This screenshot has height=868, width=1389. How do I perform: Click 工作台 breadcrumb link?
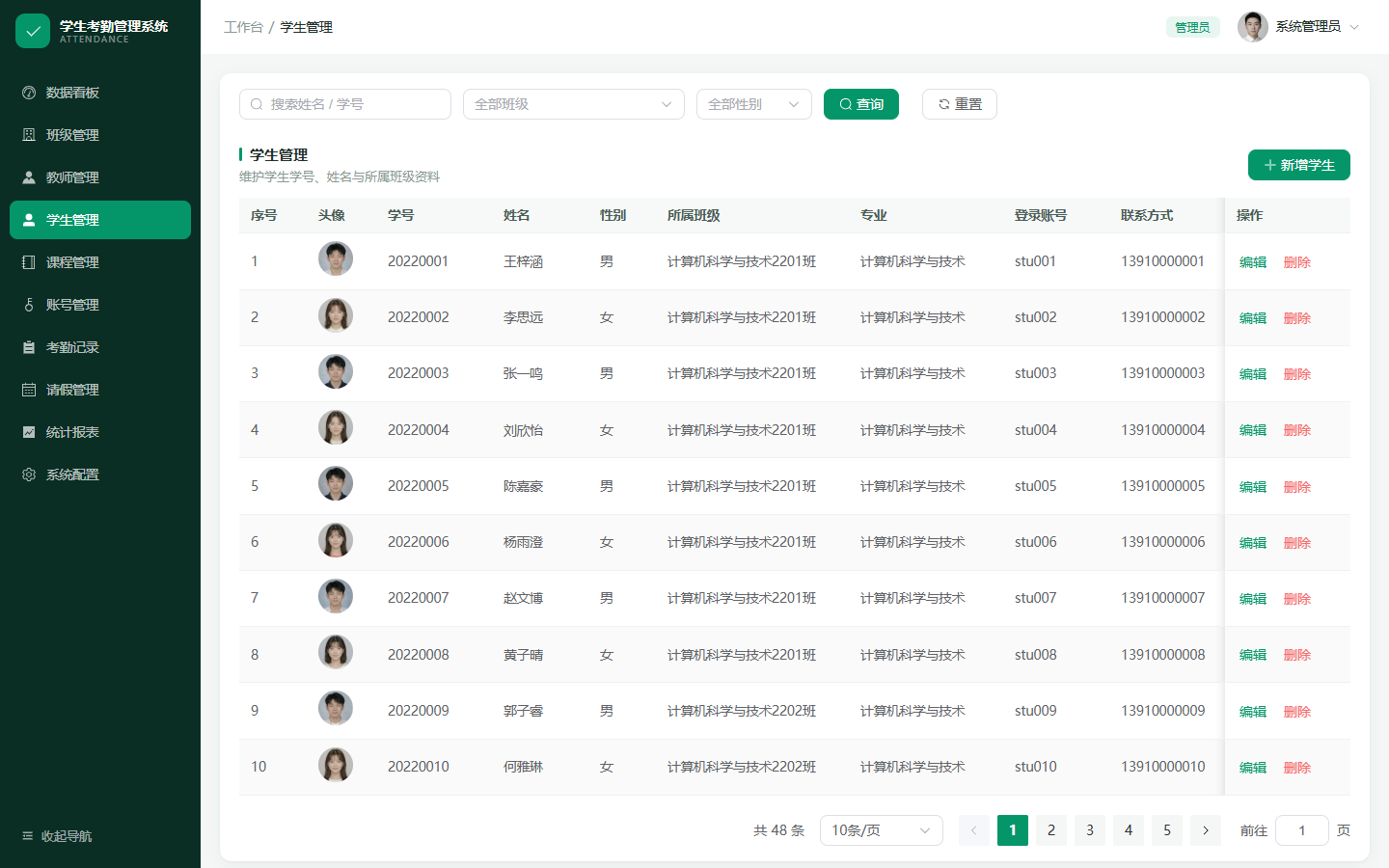pos(243,27)
